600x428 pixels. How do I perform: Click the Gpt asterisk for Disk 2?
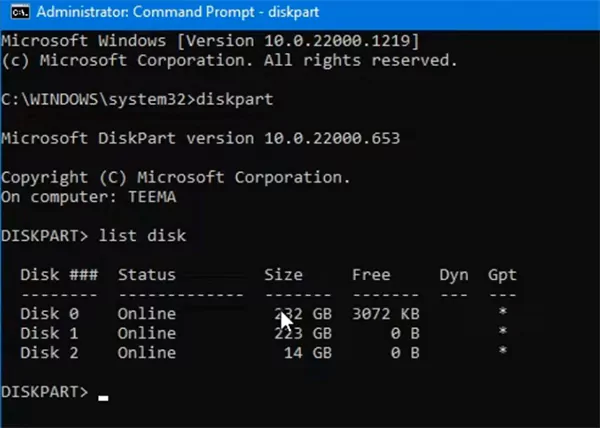point(503,350)
